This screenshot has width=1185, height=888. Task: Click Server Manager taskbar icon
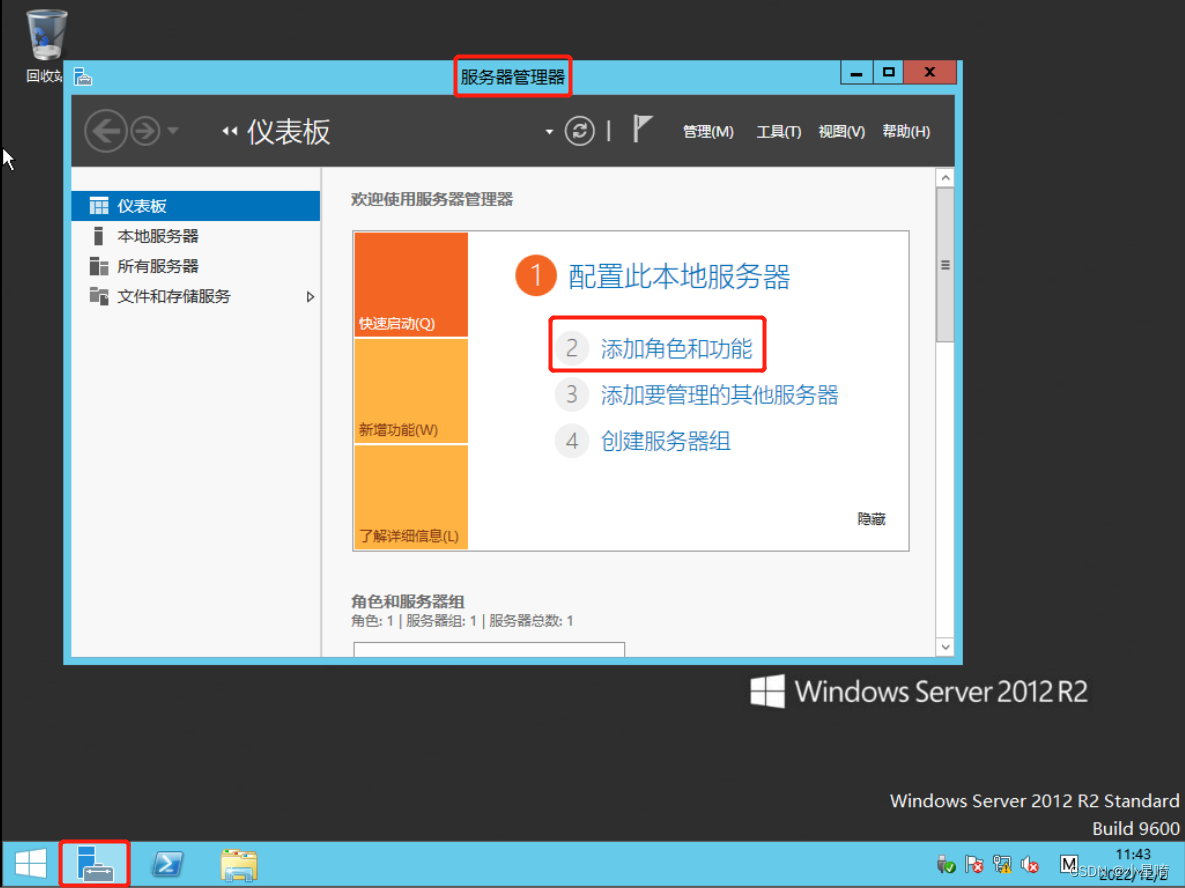(94, 863)
